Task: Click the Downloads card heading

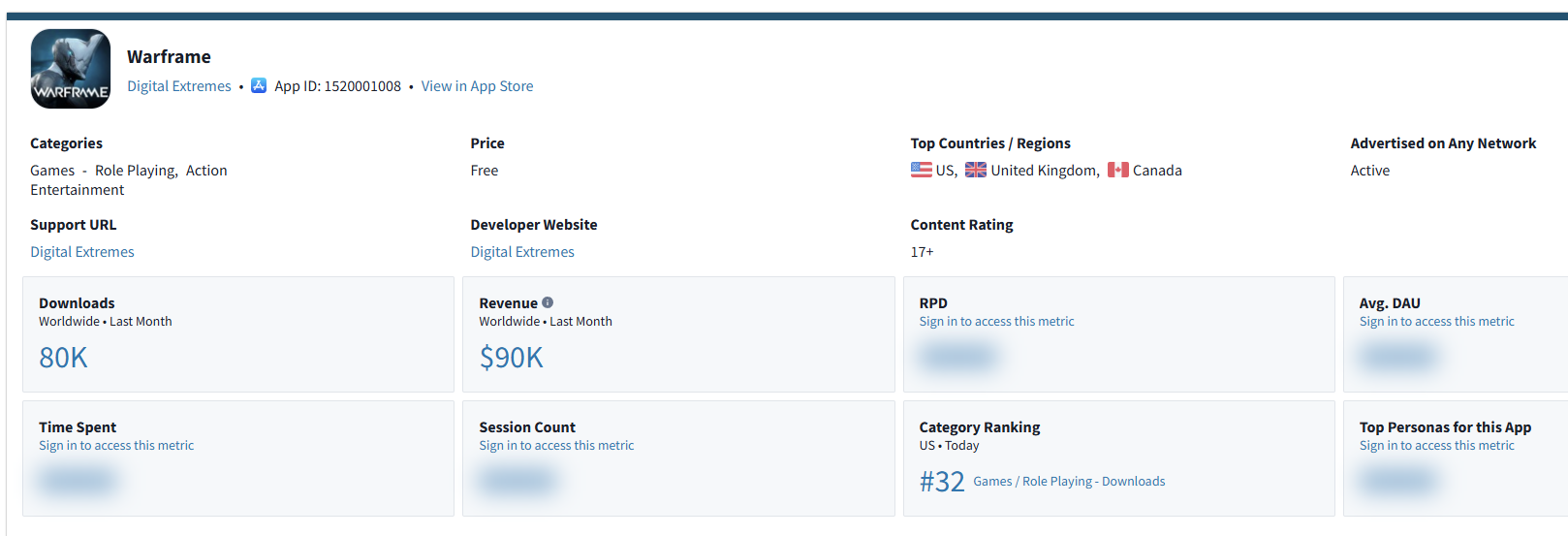Action: coord(77,303)
